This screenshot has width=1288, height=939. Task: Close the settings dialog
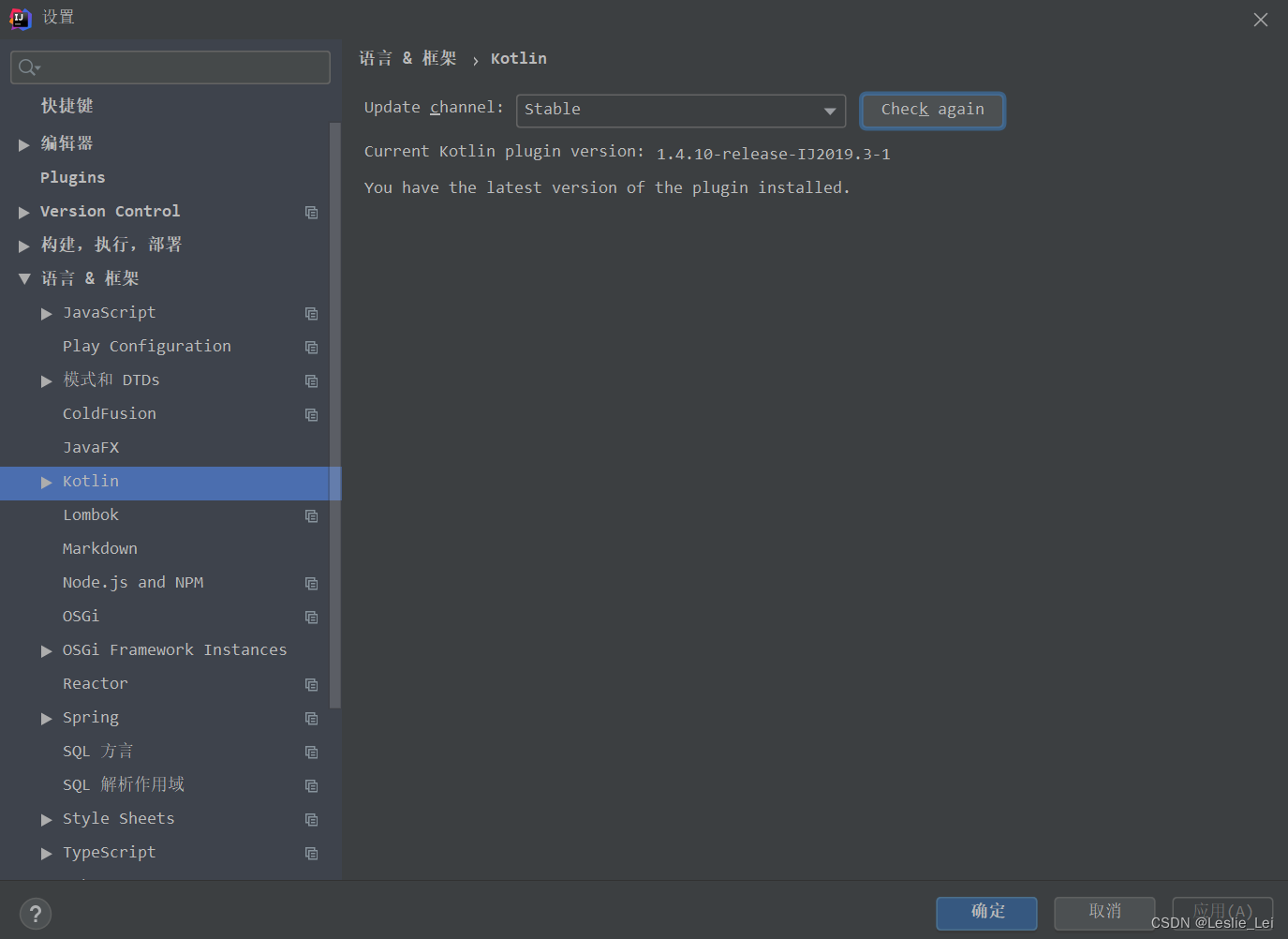pyautogui.click(x=1261, y=20)
